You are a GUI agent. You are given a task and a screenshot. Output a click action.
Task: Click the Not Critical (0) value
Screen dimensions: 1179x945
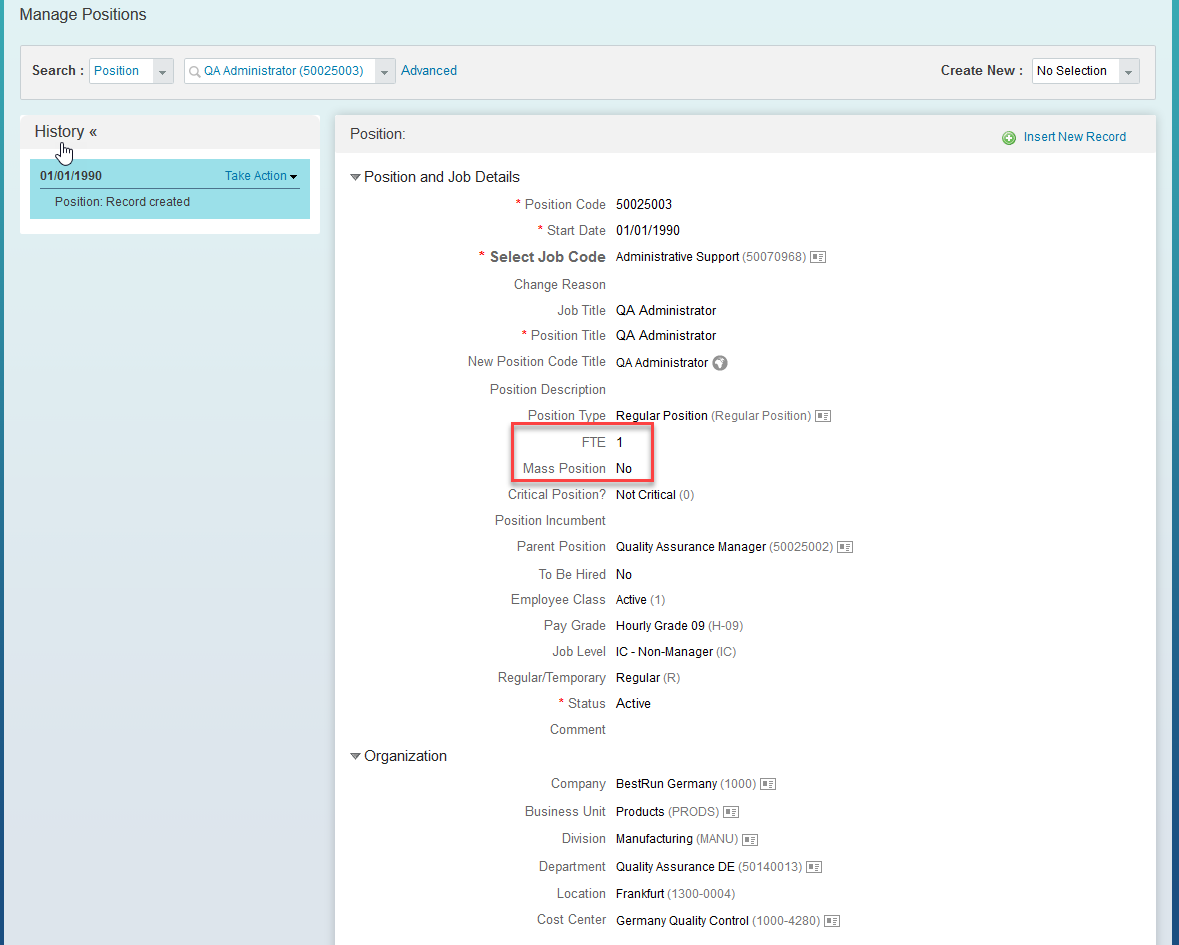655,495
